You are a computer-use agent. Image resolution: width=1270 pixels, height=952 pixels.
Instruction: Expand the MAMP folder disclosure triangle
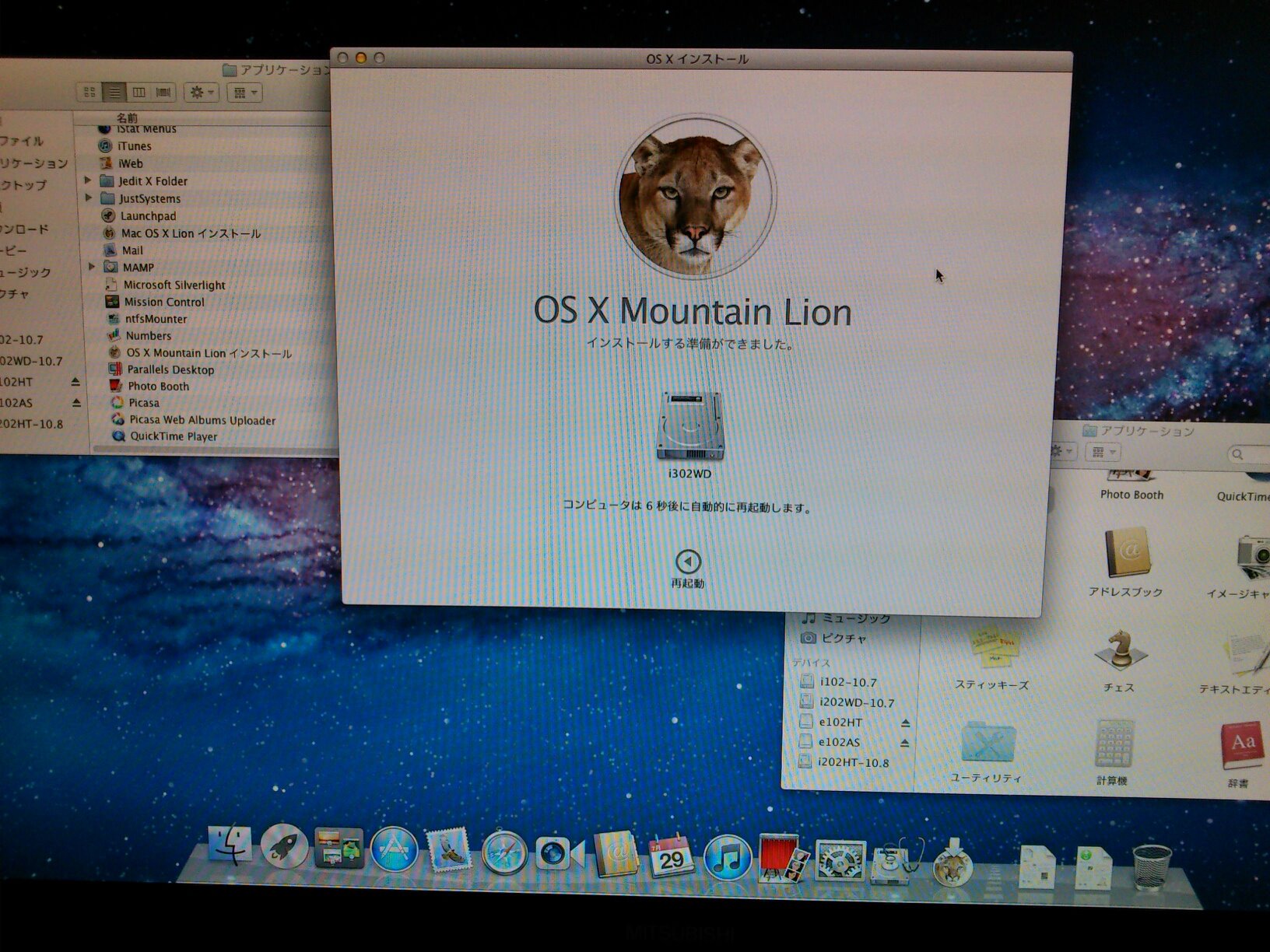coord(92,266)
